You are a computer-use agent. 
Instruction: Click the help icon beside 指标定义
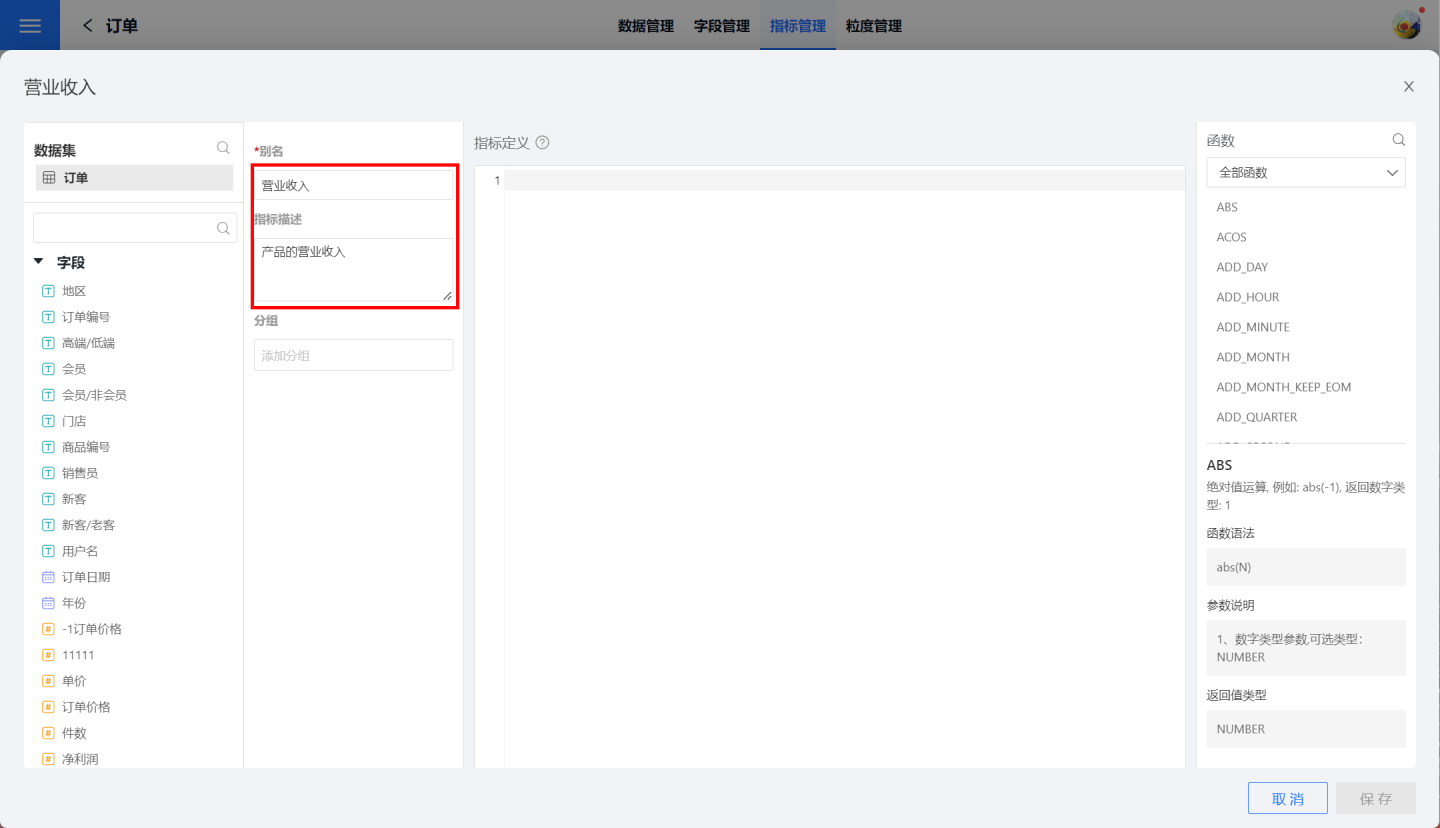coord(542,143)
